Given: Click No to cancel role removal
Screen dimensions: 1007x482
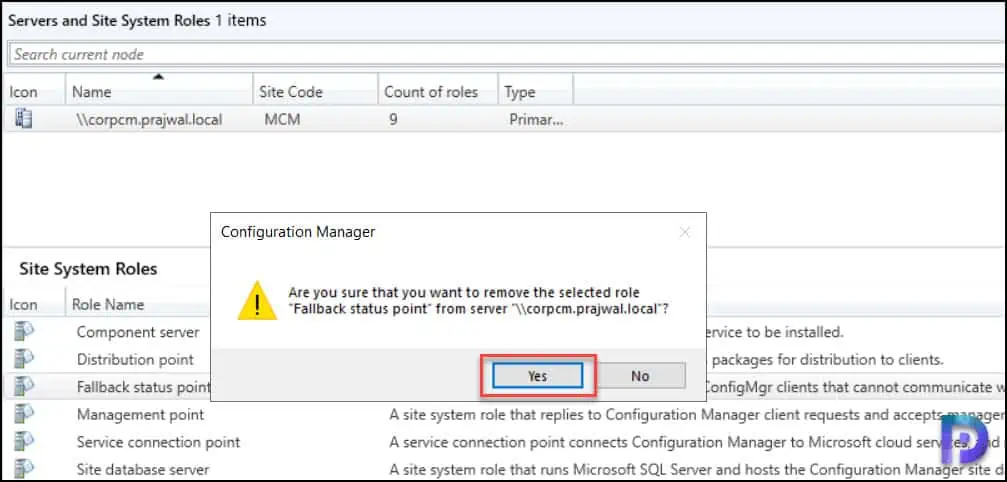Looking at the screenshot, I should coord(640,375).
